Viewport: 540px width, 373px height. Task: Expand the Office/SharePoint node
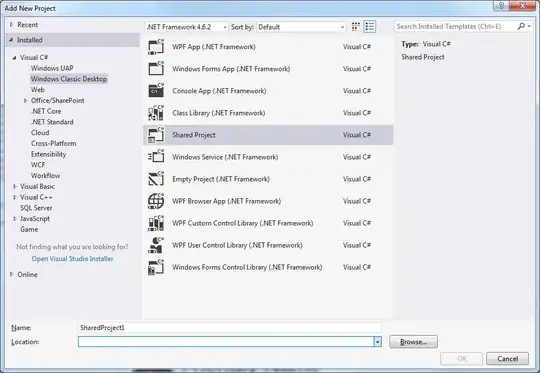click(26, 101)
